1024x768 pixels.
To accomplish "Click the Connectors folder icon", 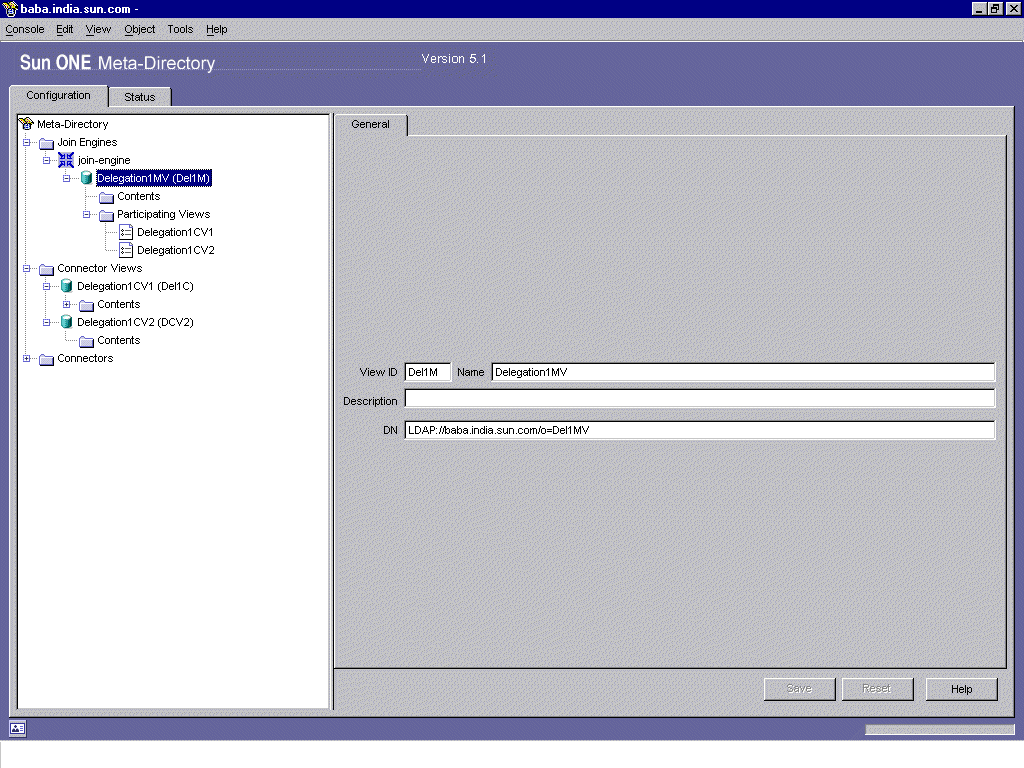I will click(x=46, y=359).
